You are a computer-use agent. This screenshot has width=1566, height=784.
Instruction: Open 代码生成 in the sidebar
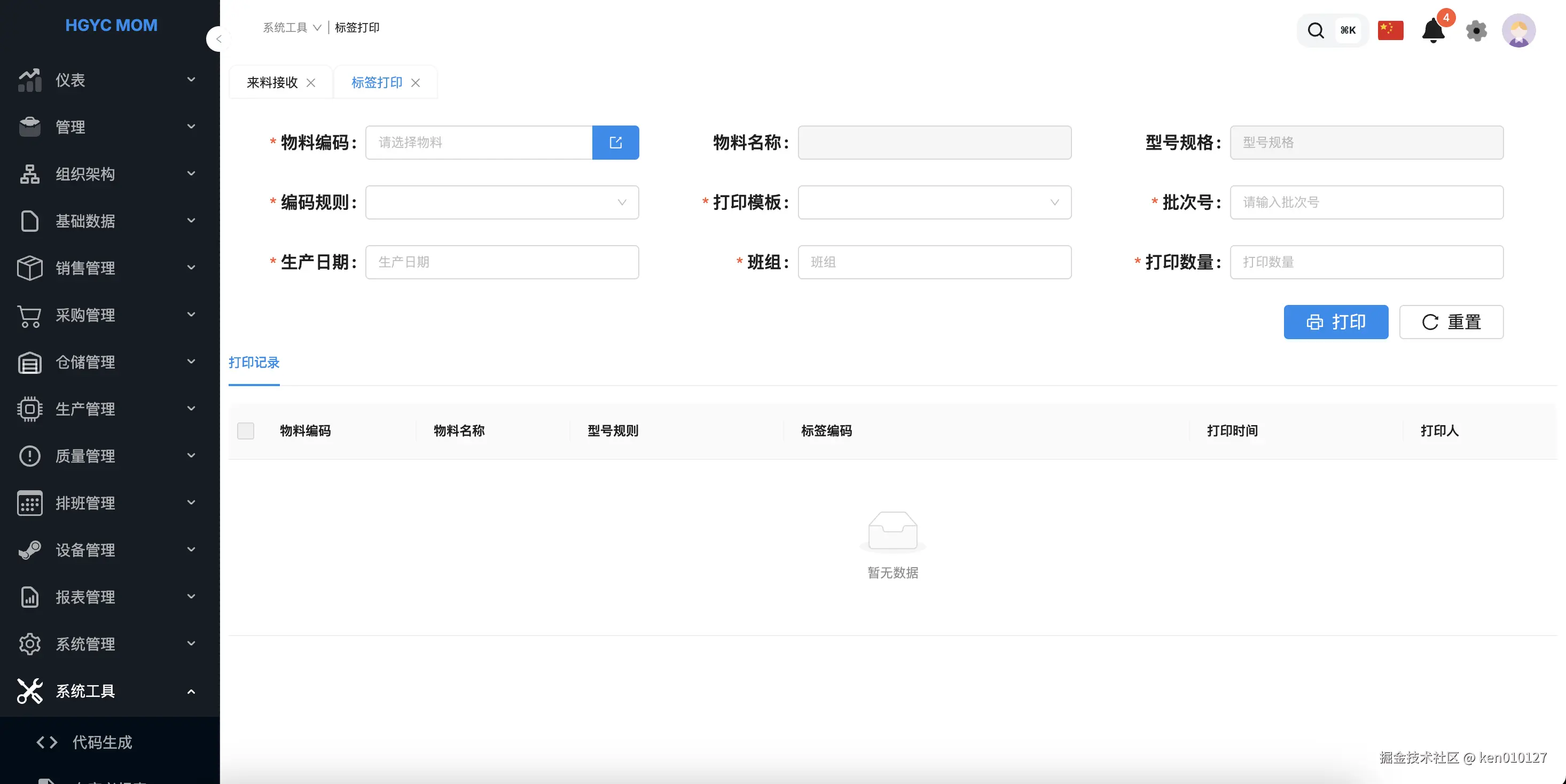click(x=102, y=742)
